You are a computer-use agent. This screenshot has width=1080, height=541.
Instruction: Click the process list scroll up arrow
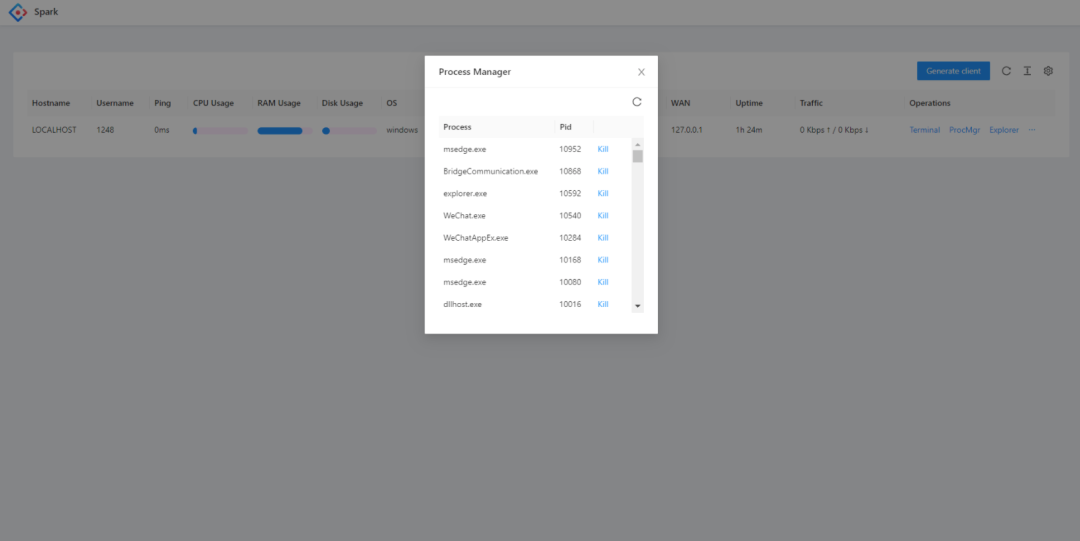pyautogui.click(x=638, y=144)
